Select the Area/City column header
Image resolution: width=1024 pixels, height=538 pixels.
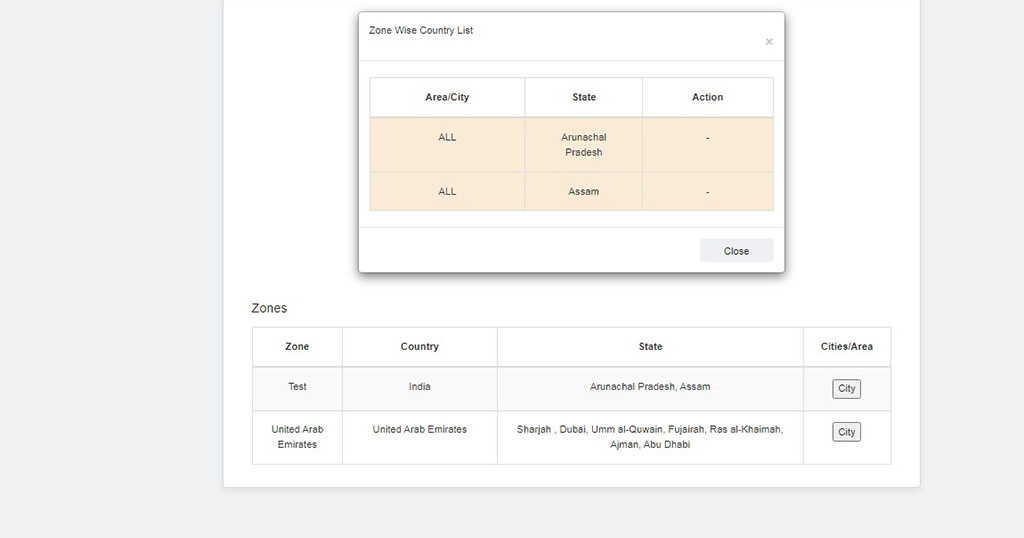coord(447,97)
